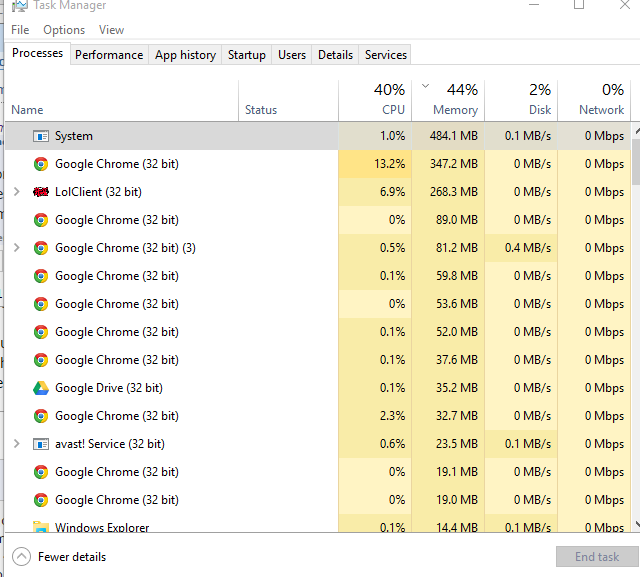This screenshot has width=640, height=577.
Task: Sort processes by the Disk column
Action: (x=521, y=101)
